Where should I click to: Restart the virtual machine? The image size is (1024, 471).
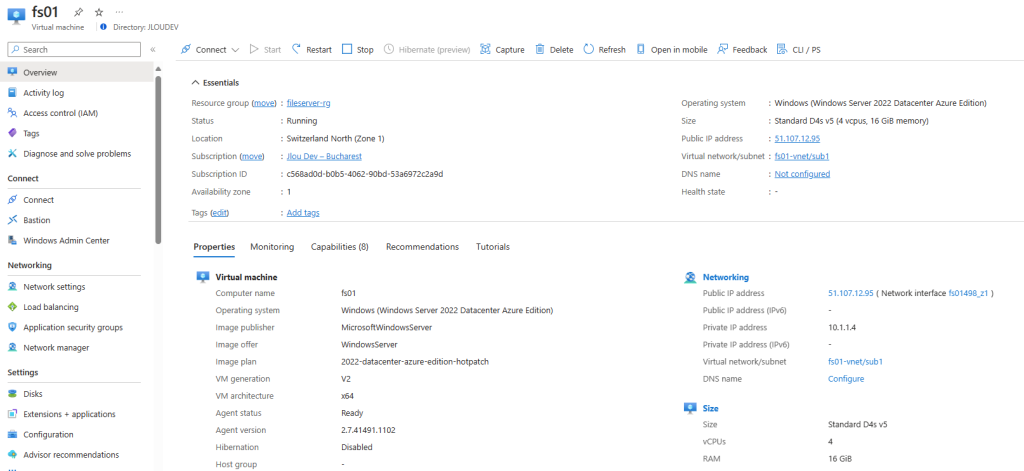click(x=312, y=50)
